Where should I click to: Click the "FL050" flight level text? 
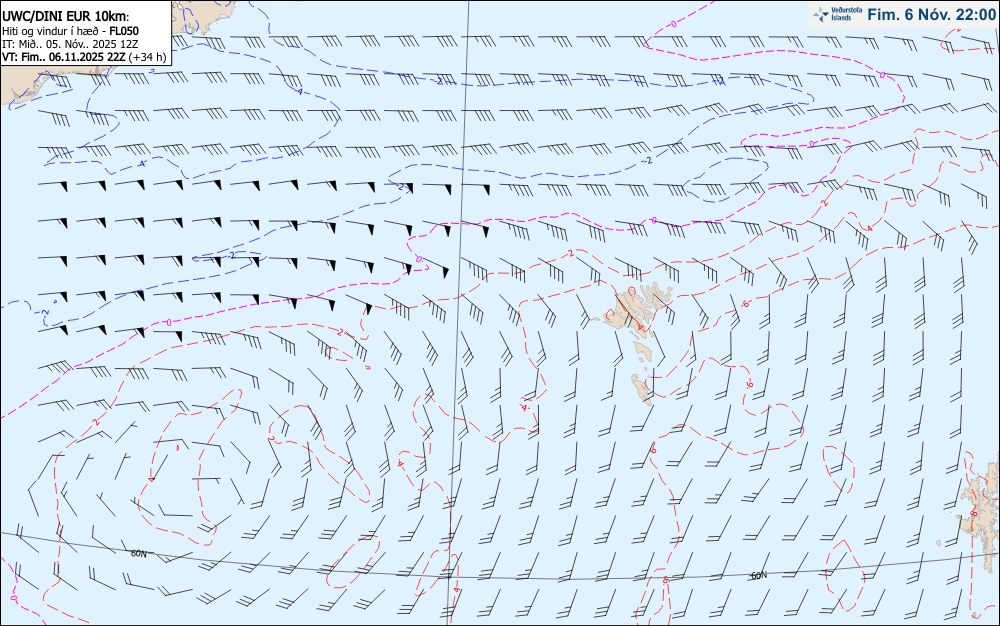[124, 31]
